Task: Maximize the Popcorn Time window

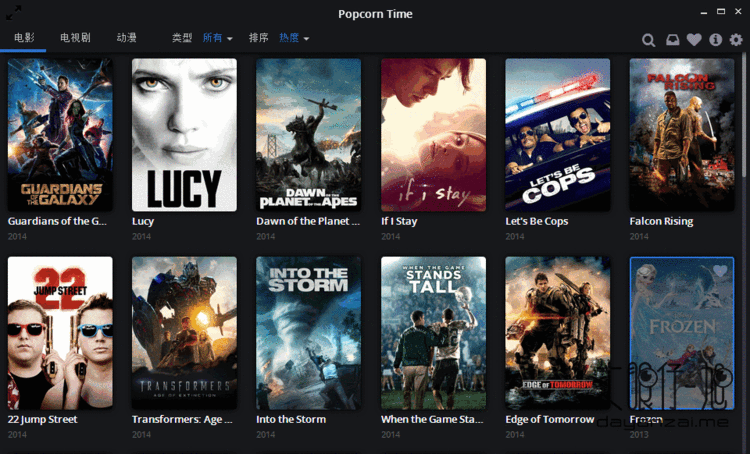Action: [x=721, y=11]
